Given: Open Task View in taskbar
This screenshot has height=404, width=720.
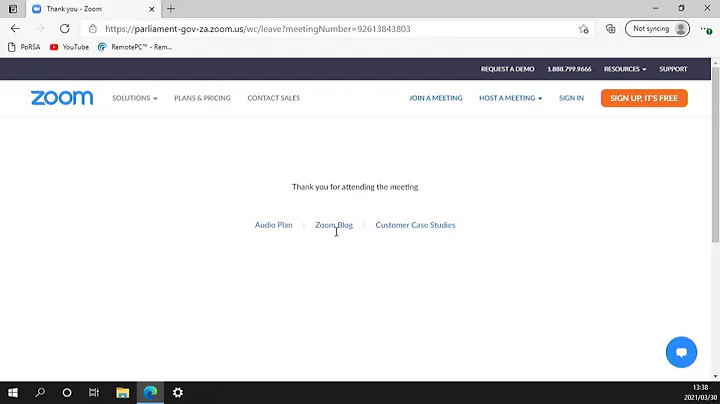Looking at the screenshot, I should [x=94, y=393].
